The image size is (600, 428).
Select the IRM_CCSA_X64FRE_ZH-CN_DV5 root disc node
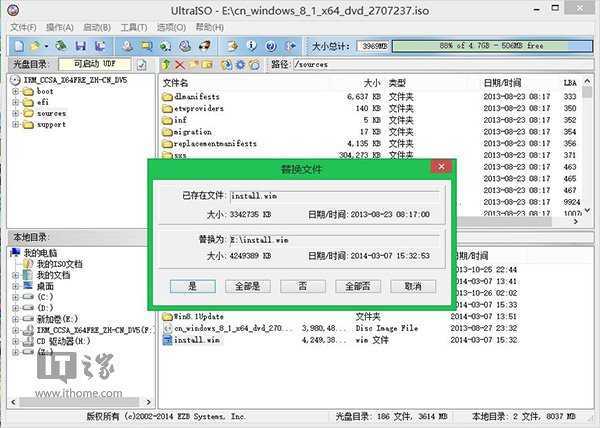click(75, 80)
